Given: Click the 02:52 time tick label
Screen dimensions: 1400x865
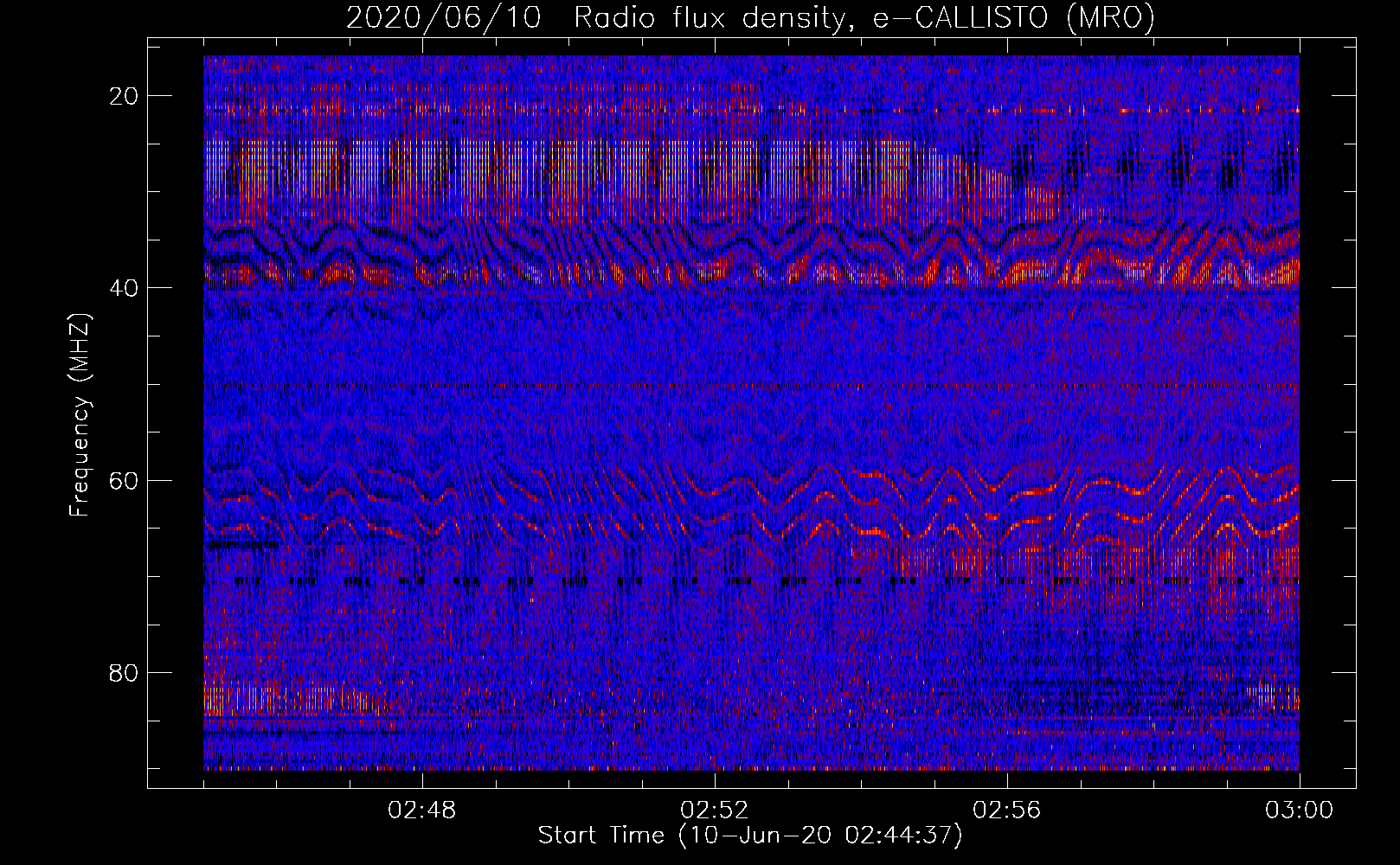Looking at the screenshot, I should pyautogui.click(x=715, y=811).
